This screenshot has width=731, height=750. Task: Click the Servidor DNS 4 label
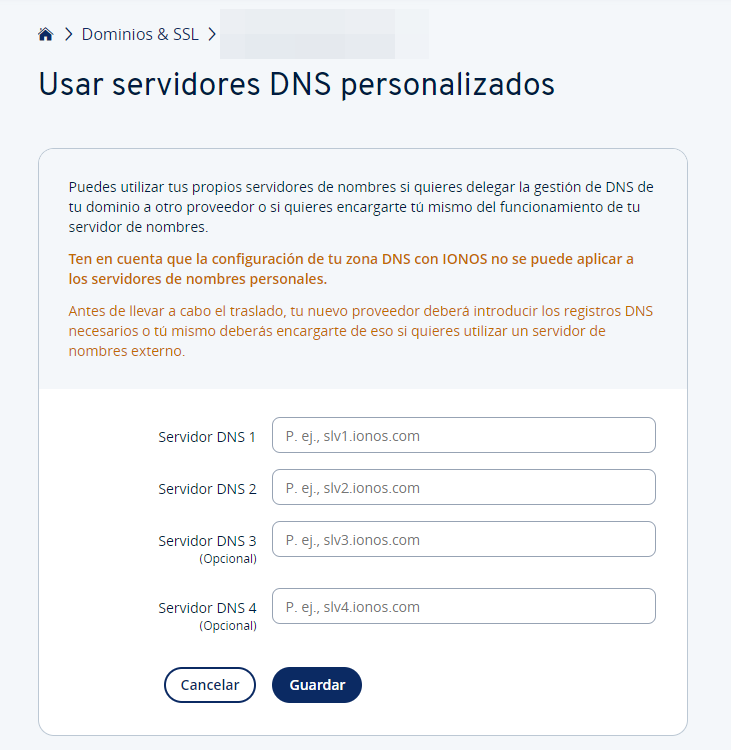click(207, 608)
